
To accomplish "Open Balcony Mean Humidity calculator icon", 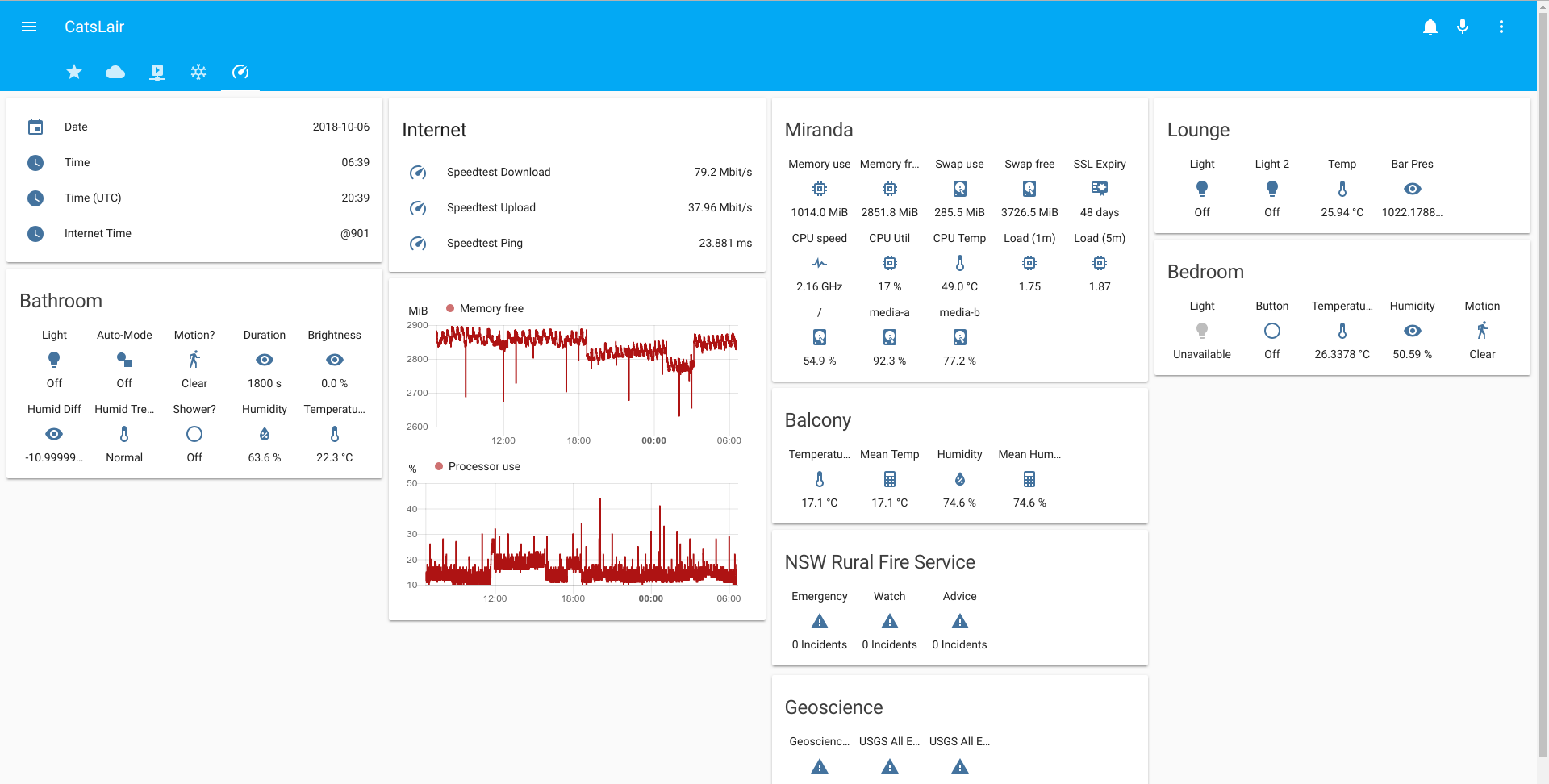I will pyautogui.click(x=1029, y=479).
